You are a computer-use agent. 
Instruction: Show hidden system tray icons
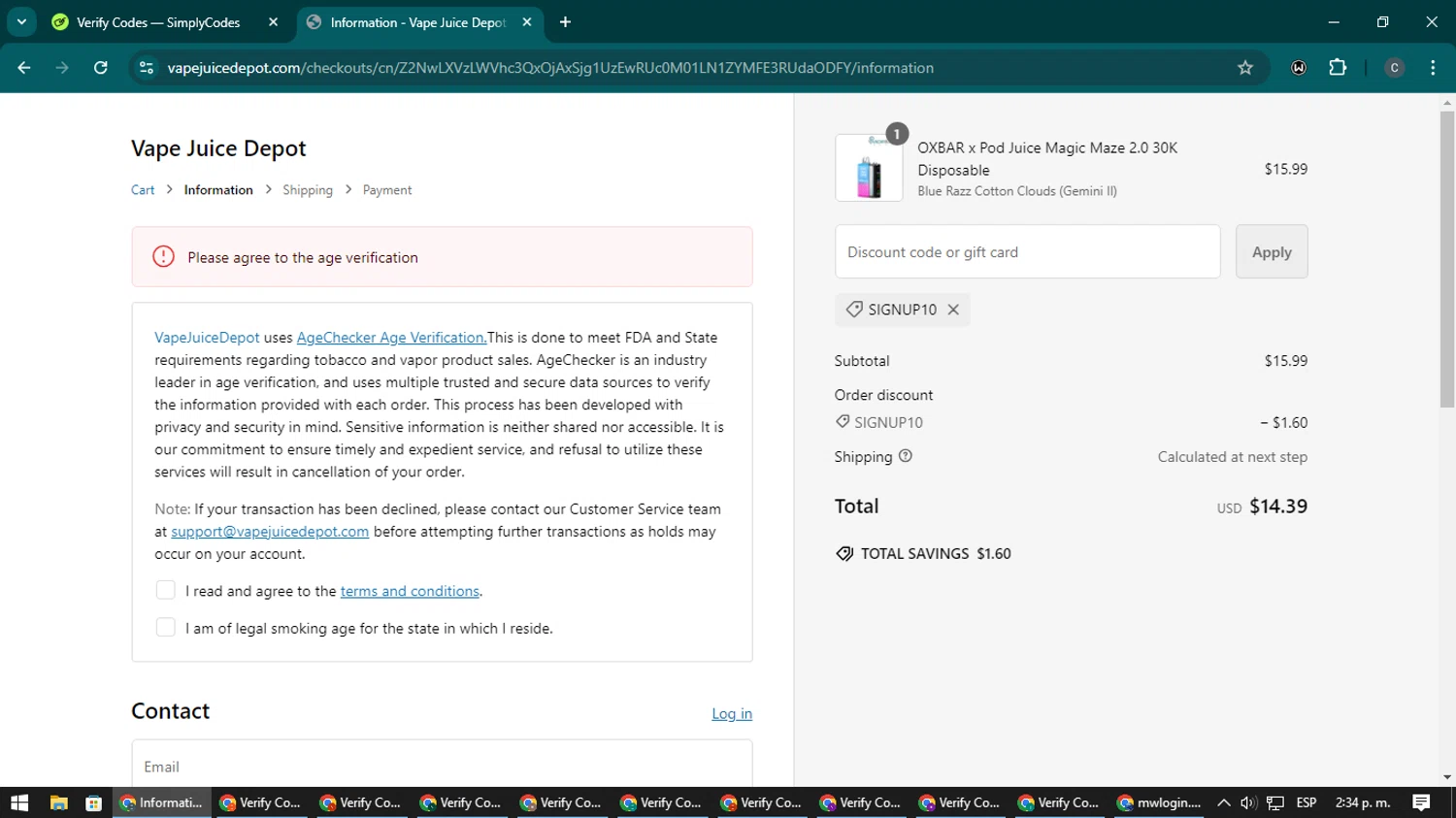[x=1224, y=802]
